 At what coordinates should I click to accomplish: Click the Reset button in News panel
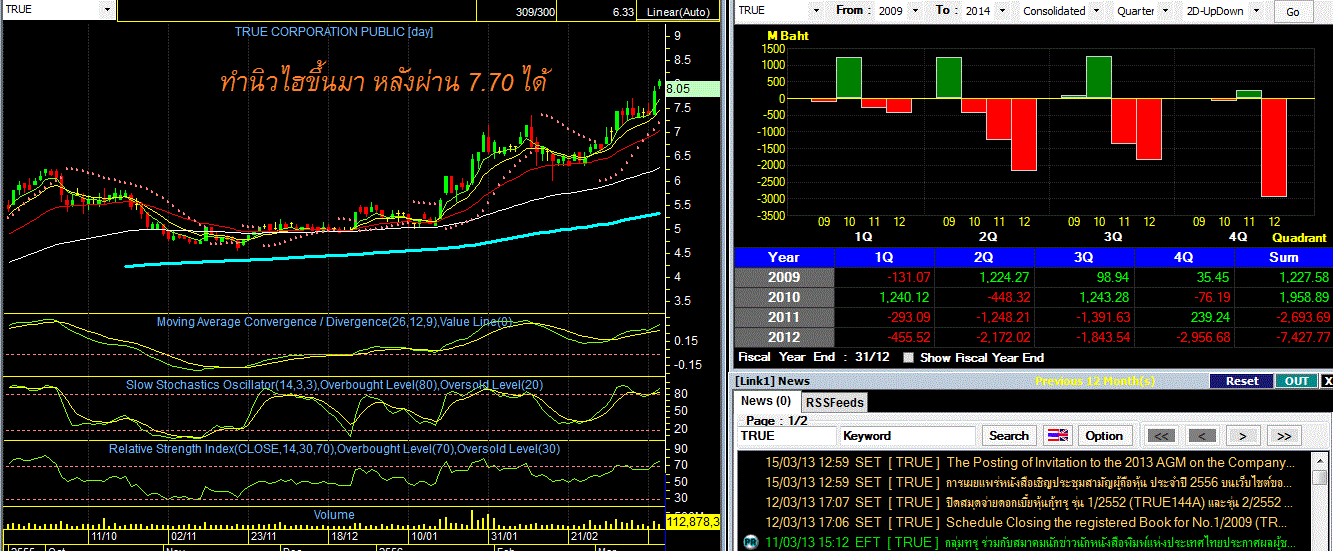(1241, 381)
